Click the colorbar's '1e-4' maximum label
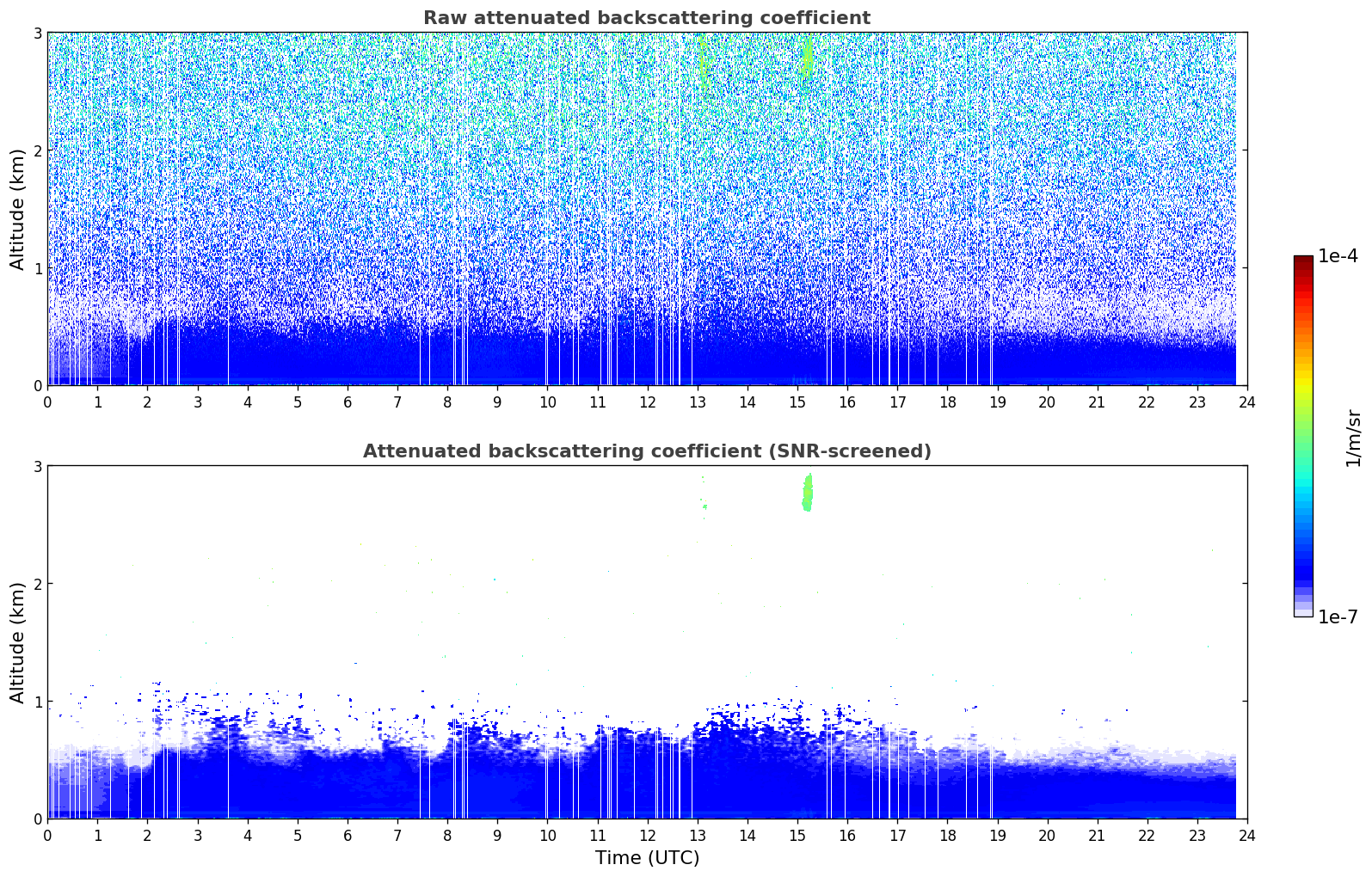The width and height of the screenshot is (1372, 877). point(1338,256)
